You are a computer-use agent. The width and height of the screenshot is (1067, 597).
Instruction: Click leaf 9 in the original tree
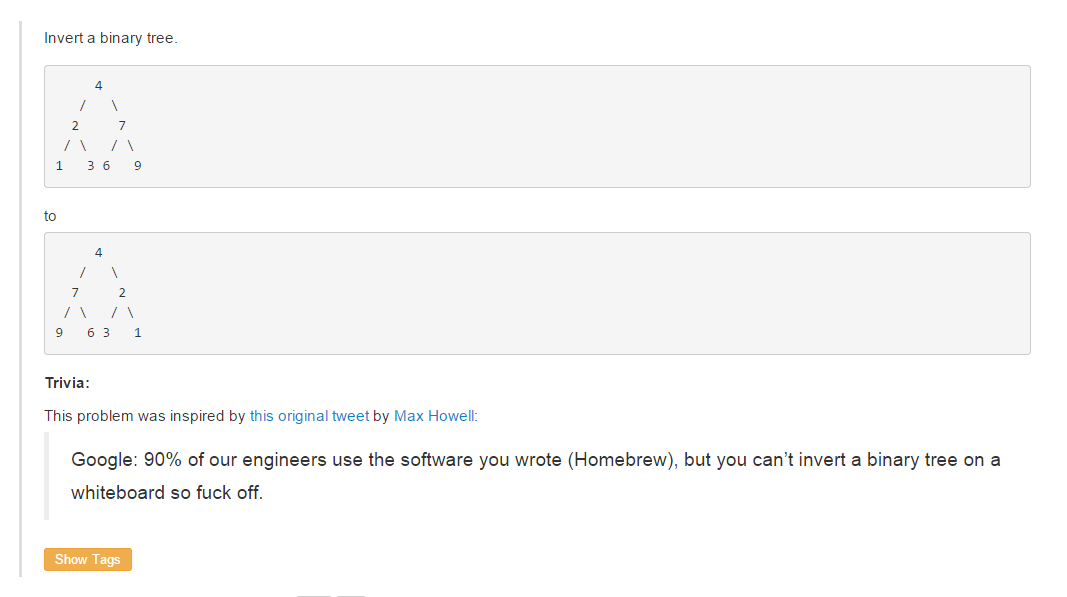138,166
